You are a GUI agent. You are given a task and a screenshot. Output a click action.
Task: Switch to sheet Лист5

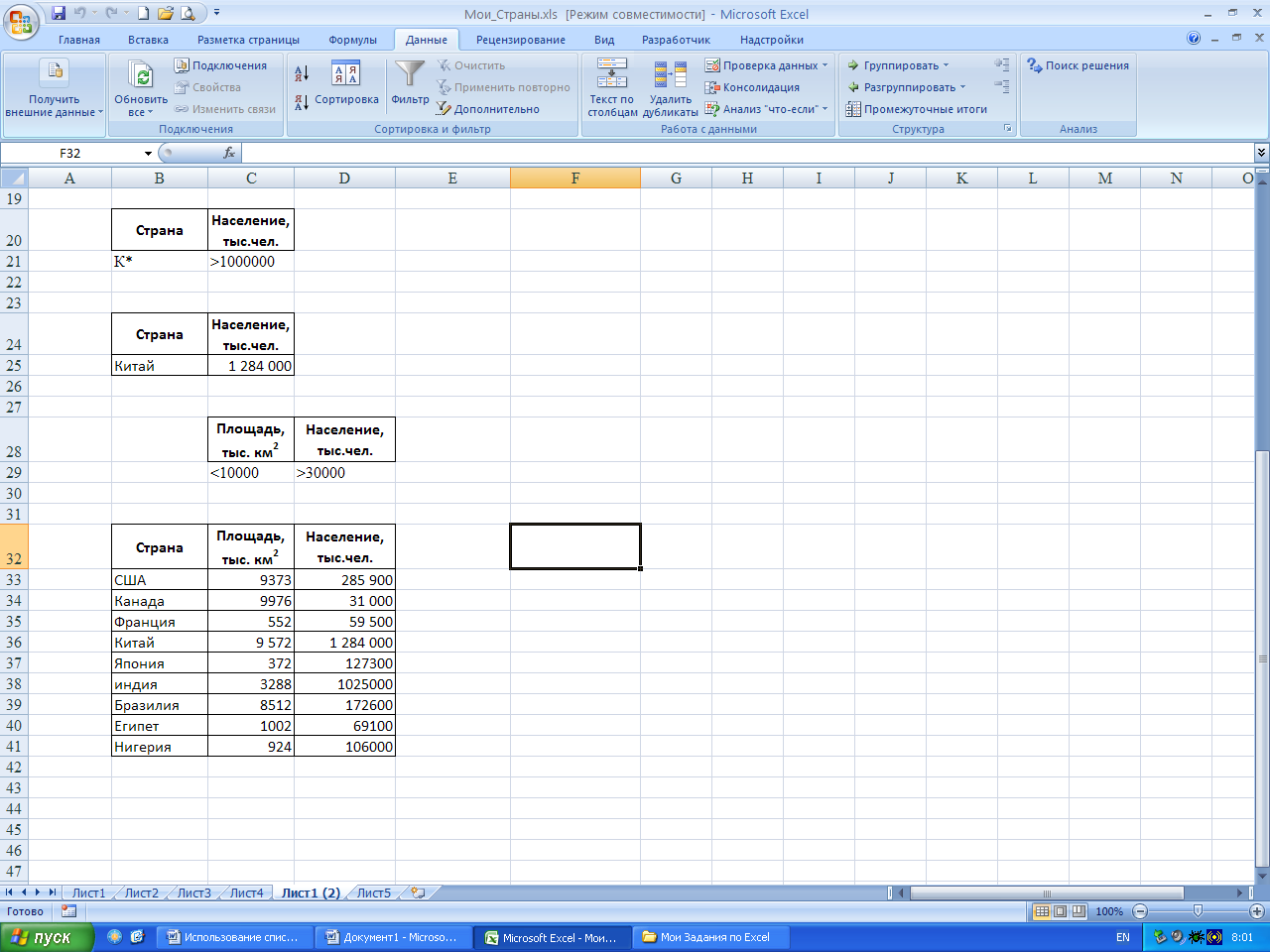pos(374,892)
